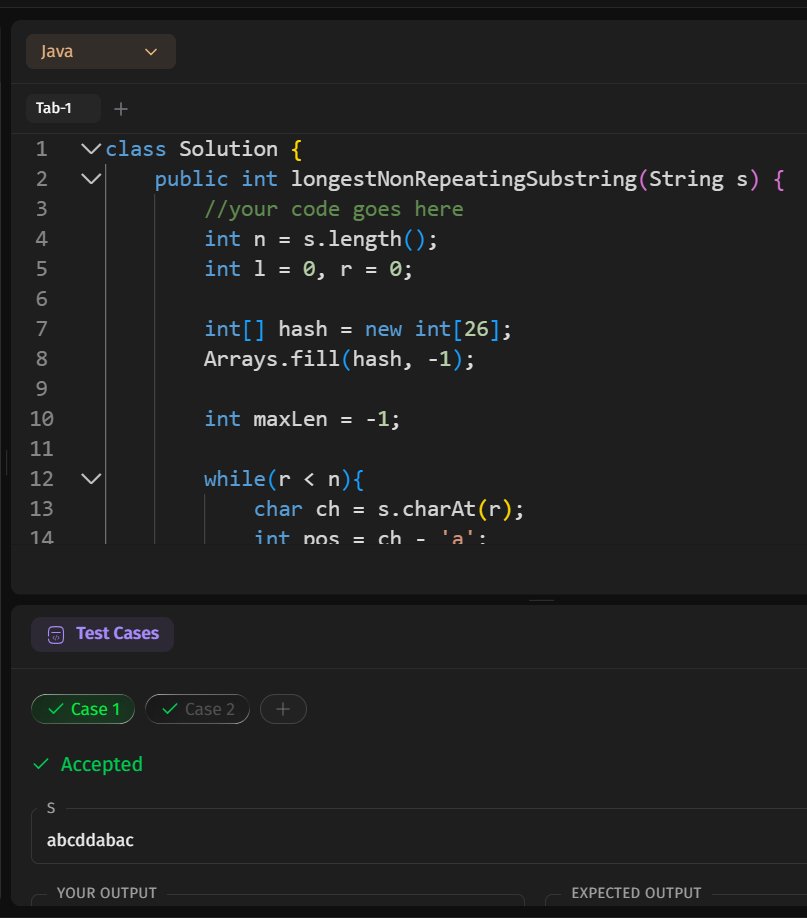Click the line 'int[] hash = new int[26];'

point(358,329)
